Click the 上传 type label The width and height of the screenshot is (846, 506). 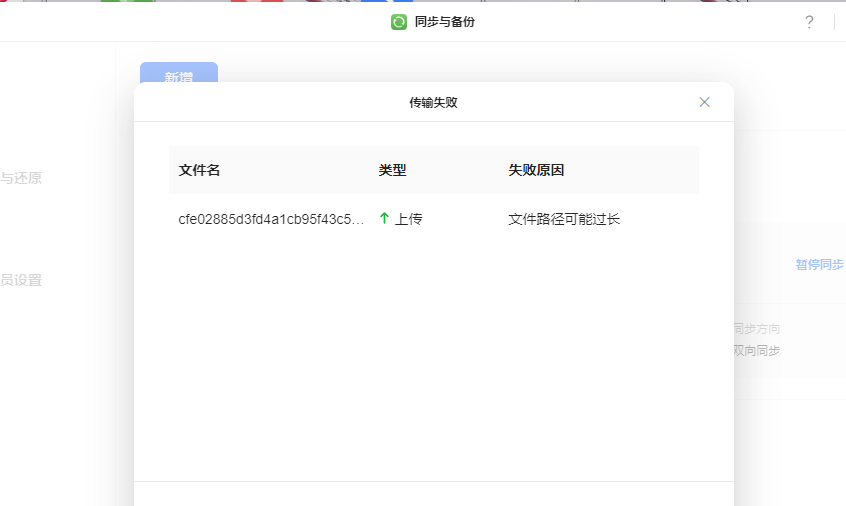408,219
